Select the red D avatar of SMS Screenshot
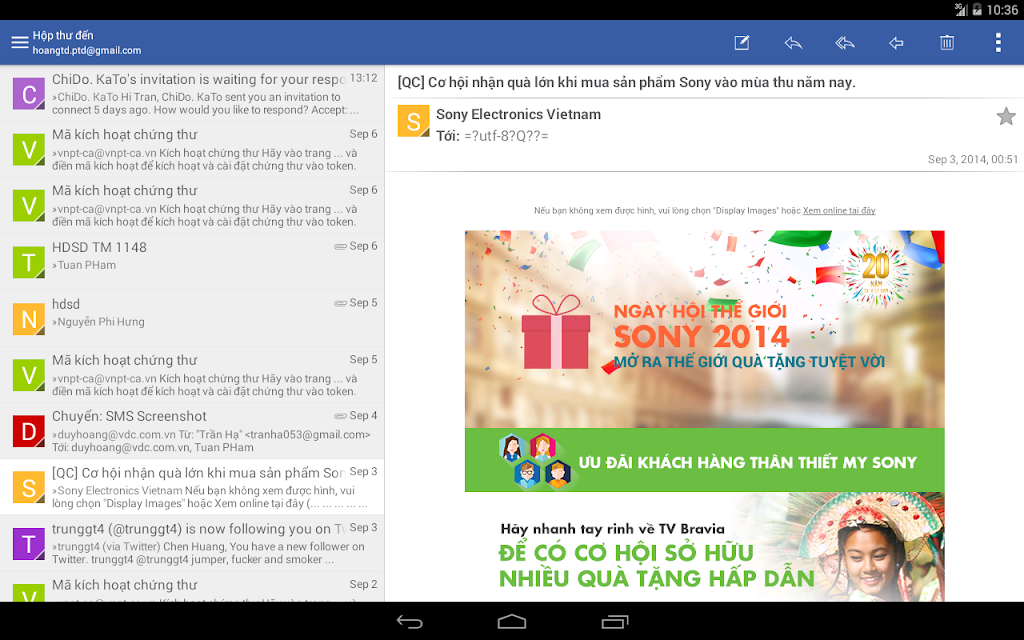Viewport: 1024px width, 640px height. (x=29, y=431)
